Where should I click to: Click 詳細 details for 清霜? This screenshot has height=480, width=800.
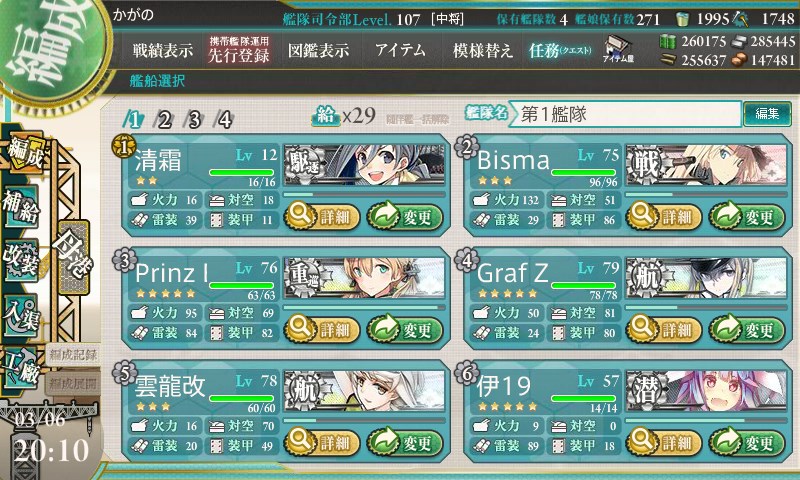click(322, 217)
